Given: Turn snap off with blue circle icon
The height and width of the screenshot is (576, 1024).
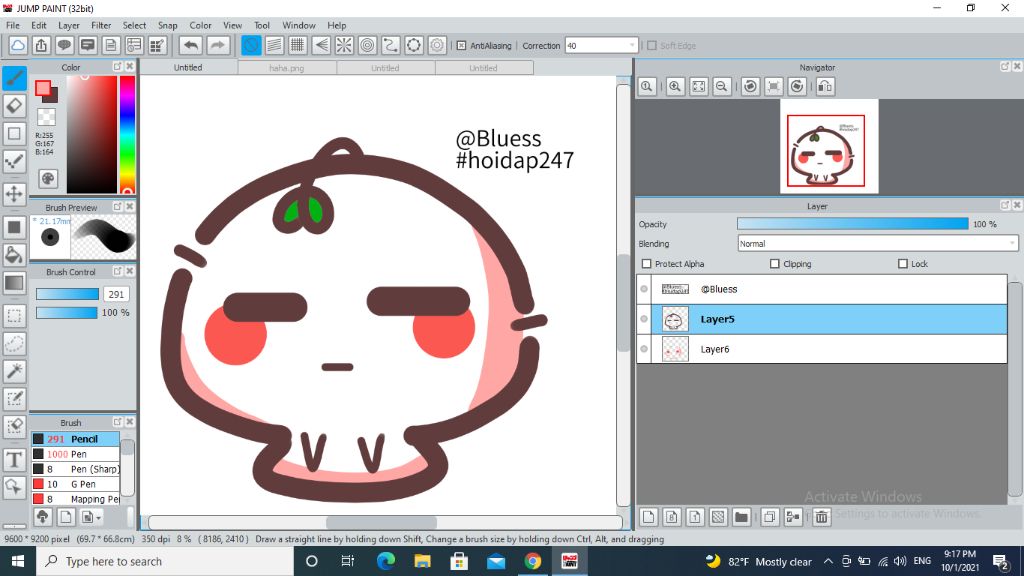Looking at the screenshot, I should (x=251, y=45).
